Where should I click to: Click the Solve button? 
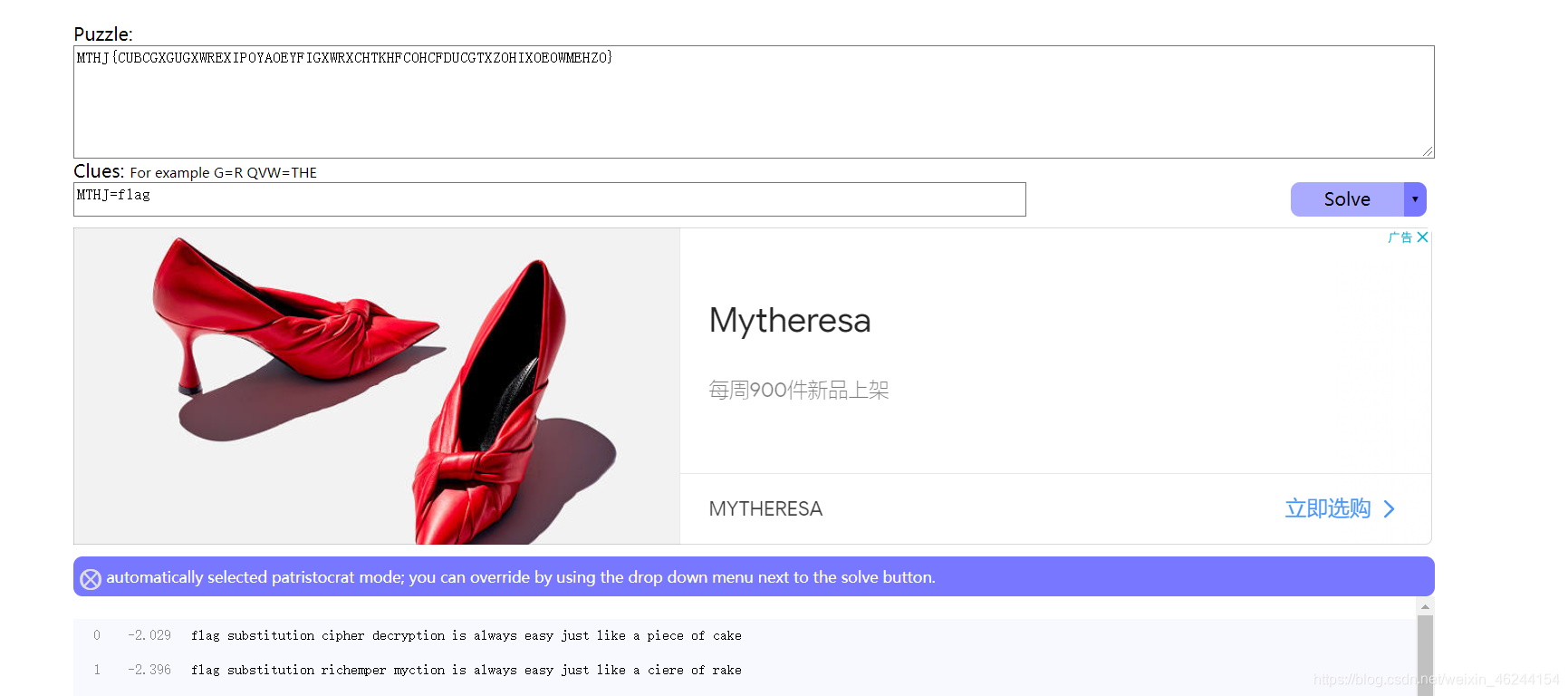point(1347,199)
